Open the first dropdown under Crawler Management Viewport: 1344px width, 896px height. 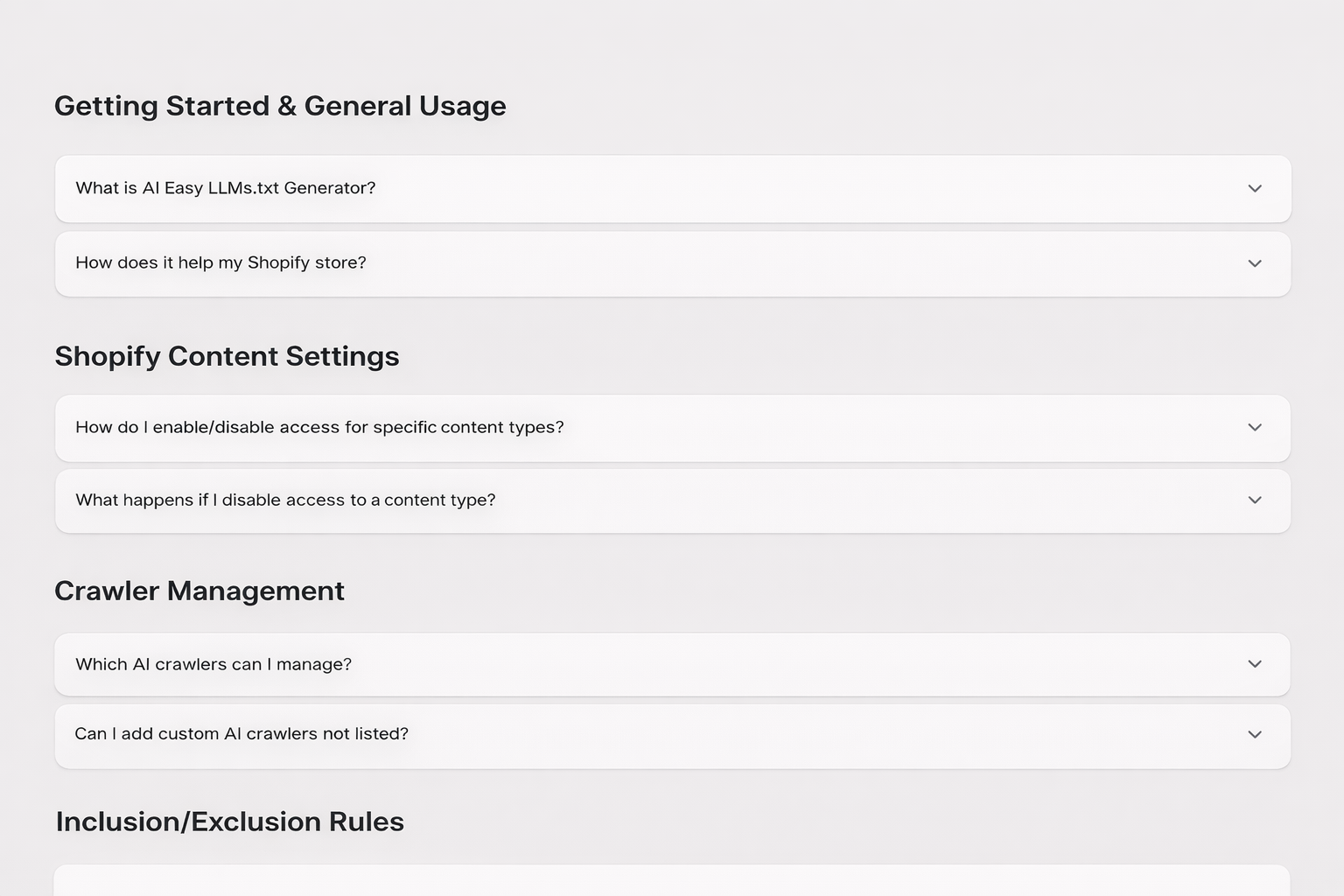(672, 663)
